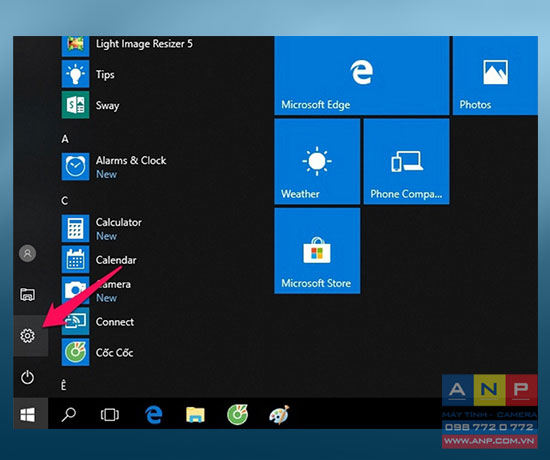Jump using letter Ê group header

pyautogui.click(x=63, y=385)
